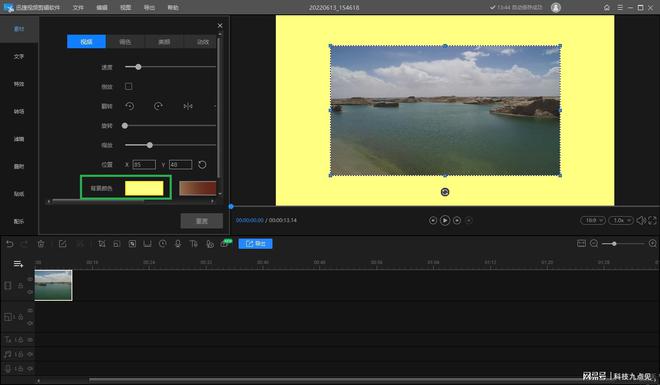Click the grey Reset button below the panel
The image size is (660, 385).
(x=202, y=221)
